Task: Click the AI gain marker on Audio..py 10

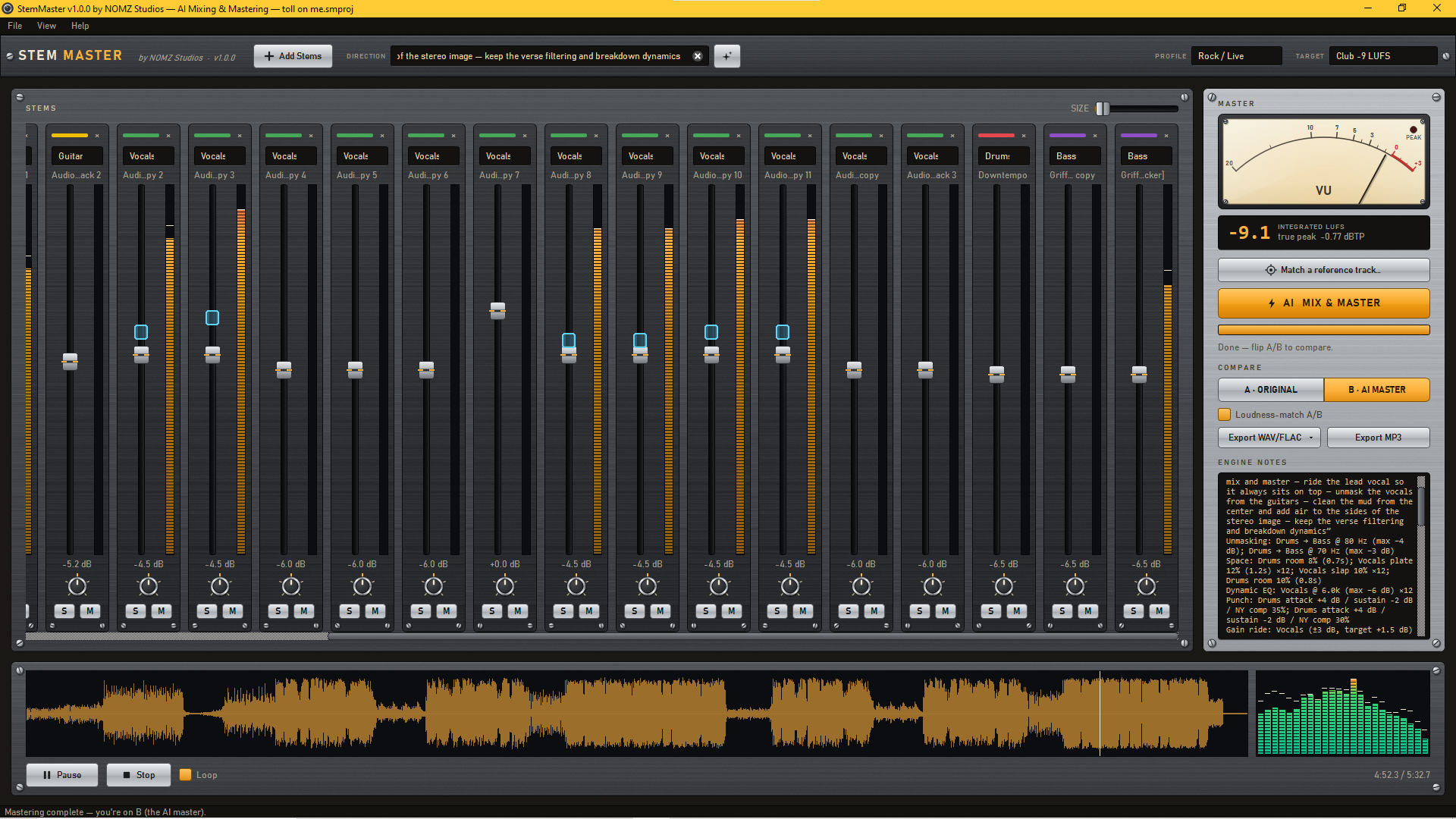Action: [711, 332]
